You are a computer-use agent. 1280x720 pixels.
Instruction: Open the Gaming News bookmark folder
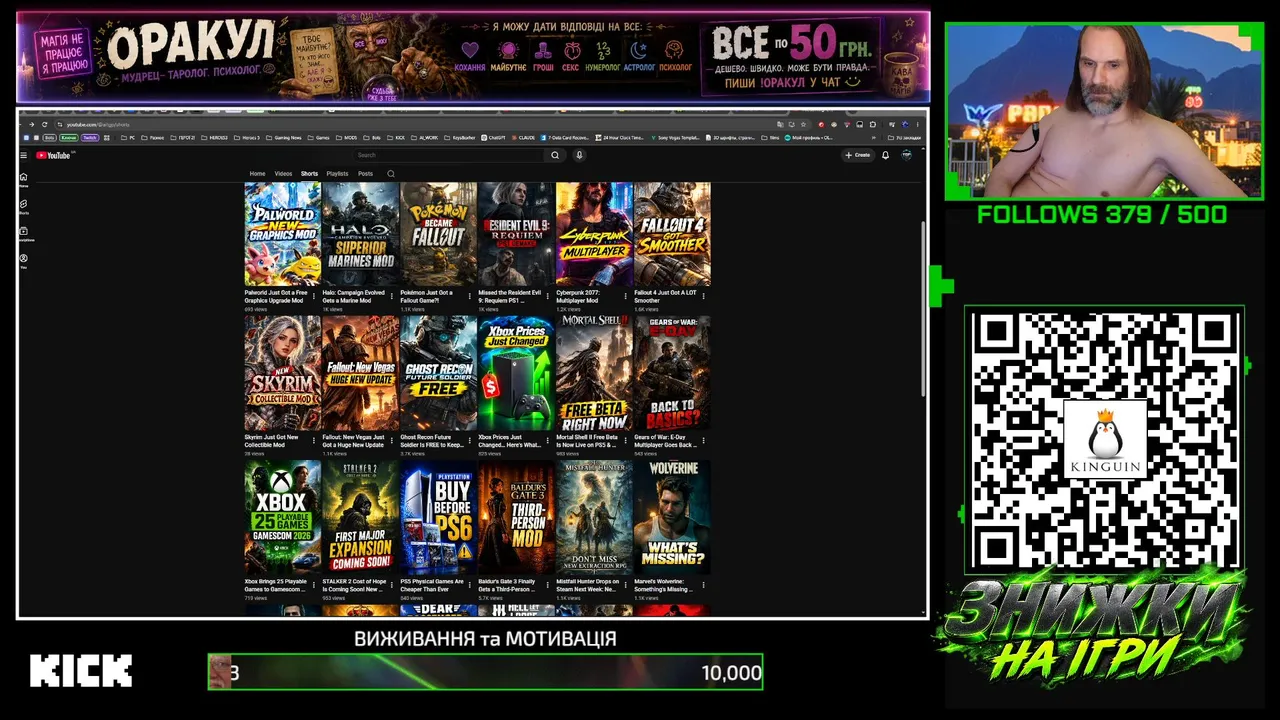(x=285, y=137)
